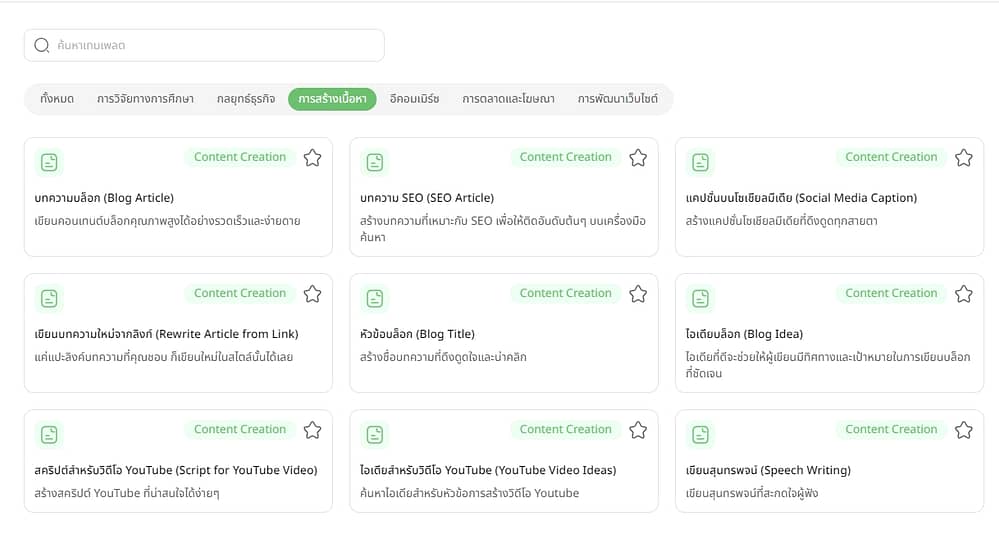Image resolution: width=999 pixels, height=548 pixels.
Task: Select the ทั้งหมด (All) category tab
Action: click(57, 99)
